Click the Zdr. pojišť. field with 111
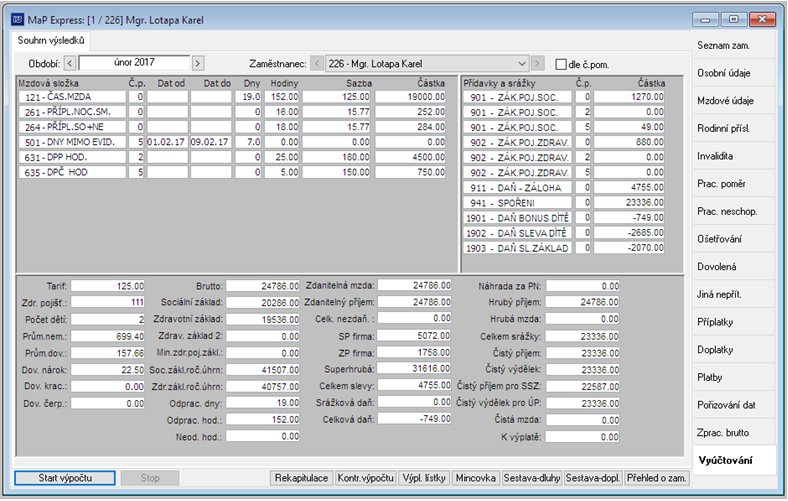Viewport: 788px width, 501px height. point(108,302)
